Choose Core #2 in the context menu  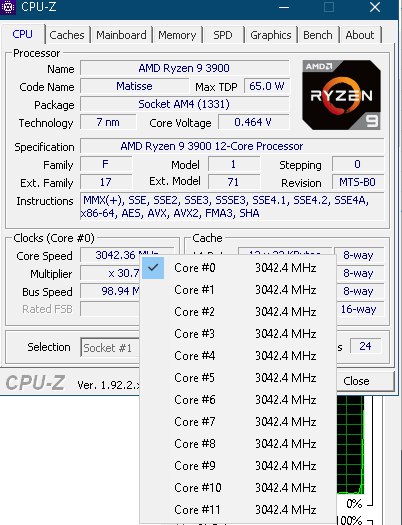click(238, 312)
